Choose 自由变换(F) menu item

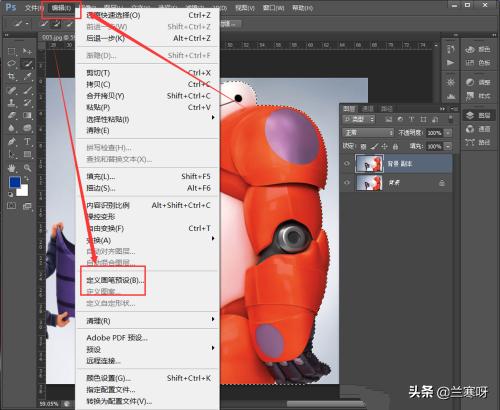(147, 228)
